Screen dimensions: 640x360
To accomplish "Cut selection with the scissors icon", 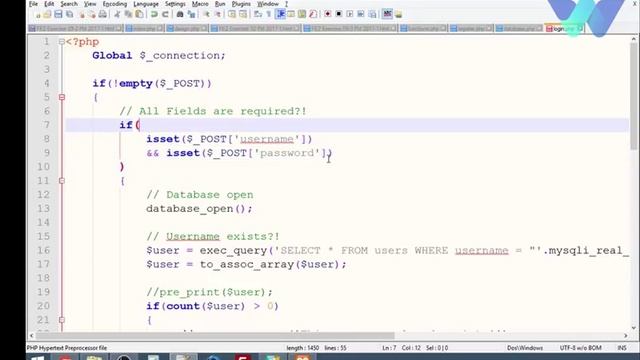I will (118, 14).
